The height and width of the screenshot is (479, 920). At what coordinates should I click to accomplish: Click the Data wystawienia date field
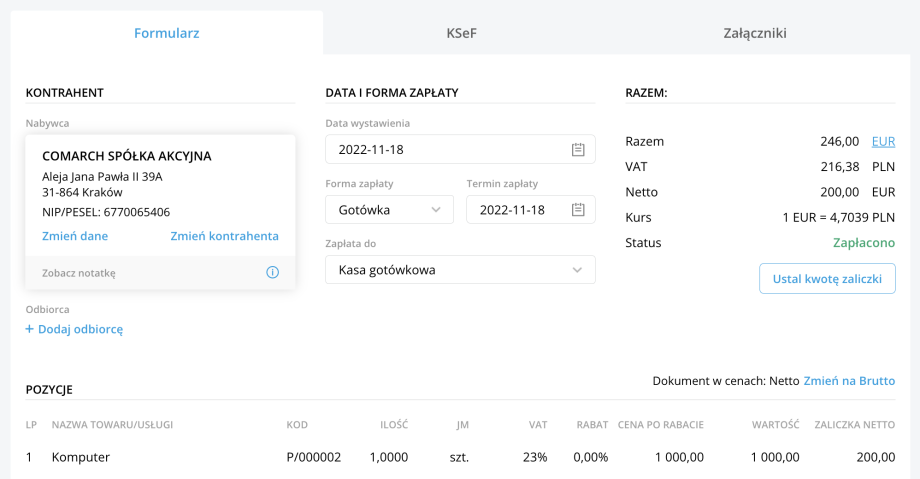click(x=445, y=150)
